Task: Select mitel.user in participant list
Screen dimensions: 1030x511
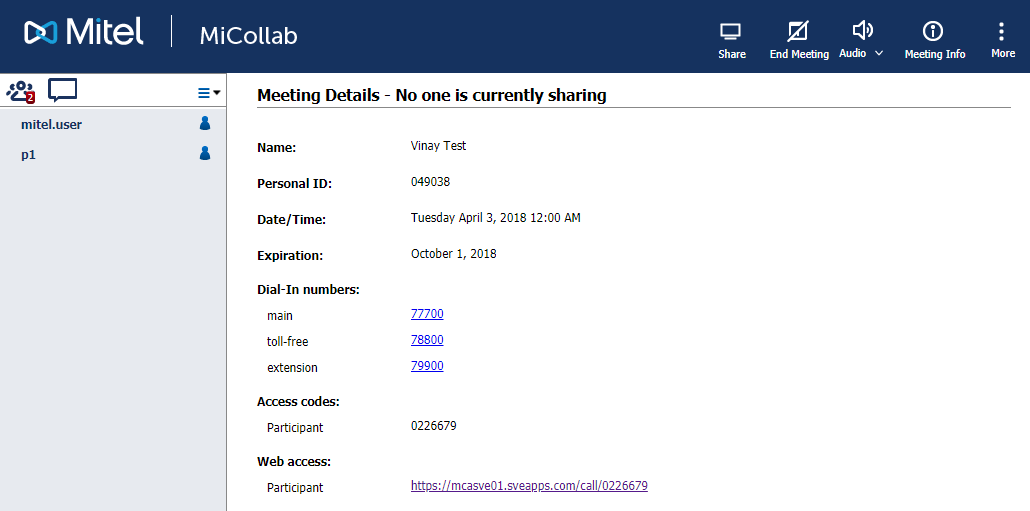Action: click(51, 125)
